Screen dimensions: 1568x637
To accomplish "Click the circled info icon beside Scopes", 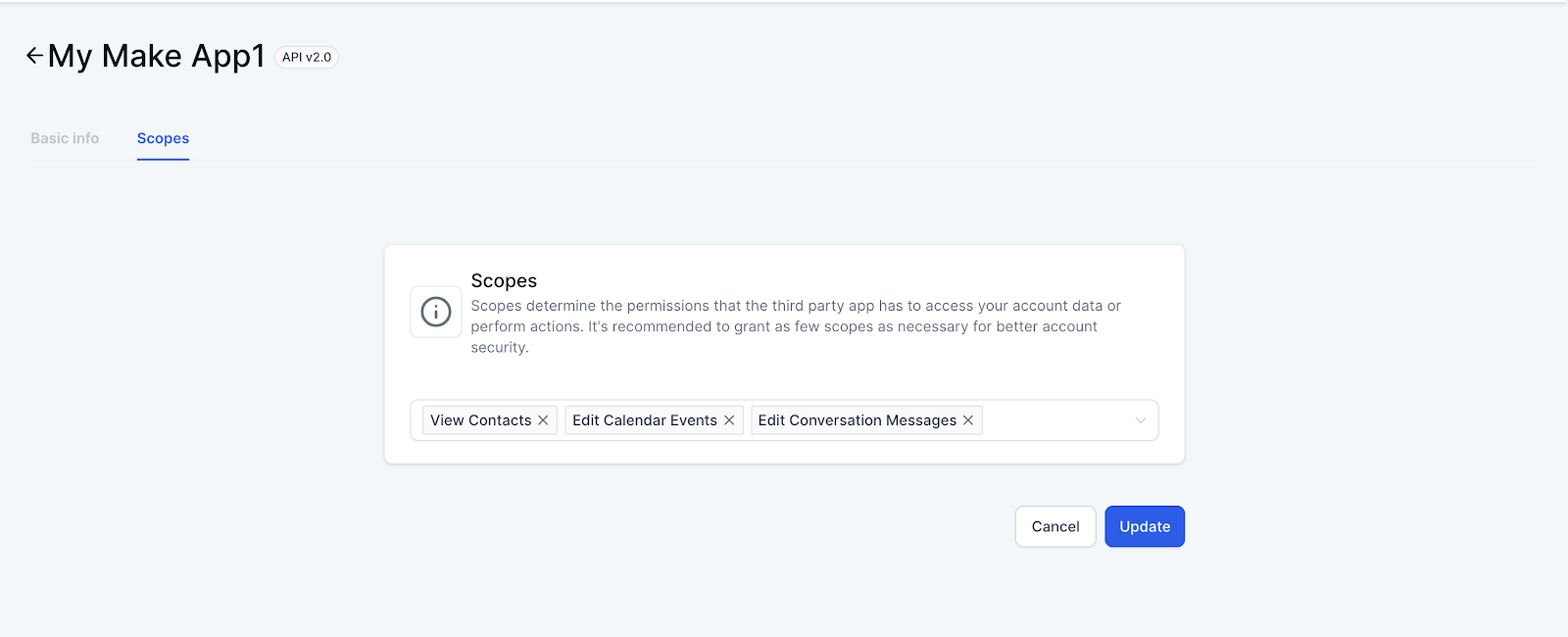I will tap(436, 312).
